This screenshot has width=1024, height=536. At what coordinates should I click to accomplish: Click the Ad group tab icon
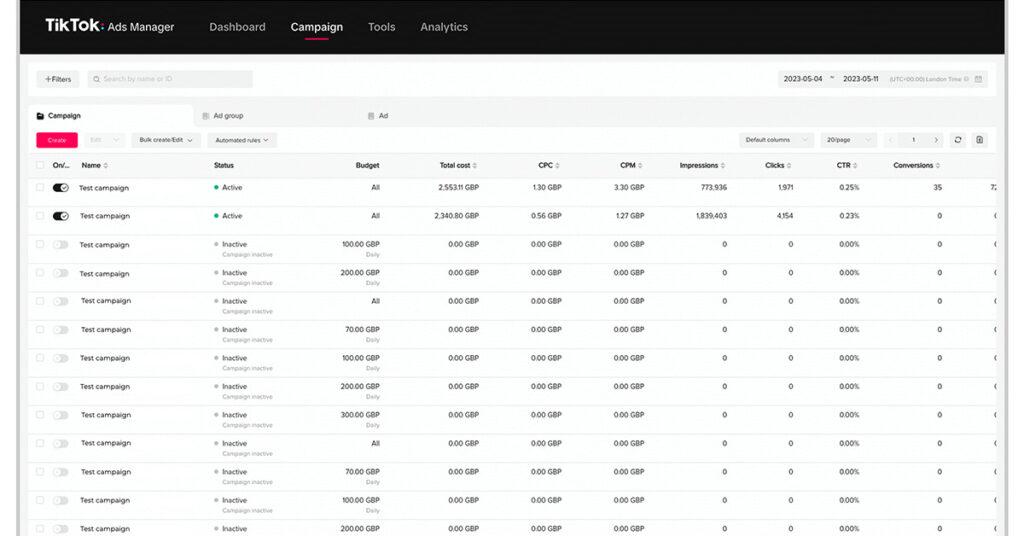pyautogui.click(x=206, y=116)
